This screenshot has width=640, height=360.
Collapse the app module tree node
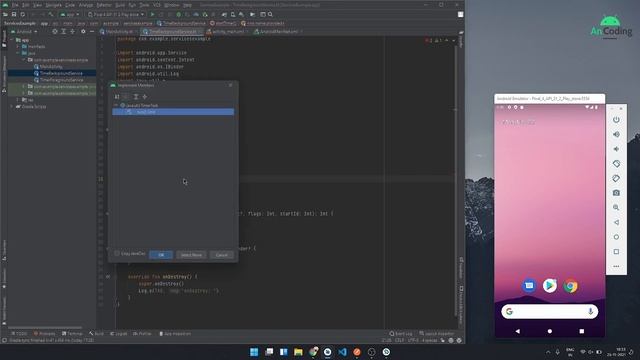tap(12, 40)
